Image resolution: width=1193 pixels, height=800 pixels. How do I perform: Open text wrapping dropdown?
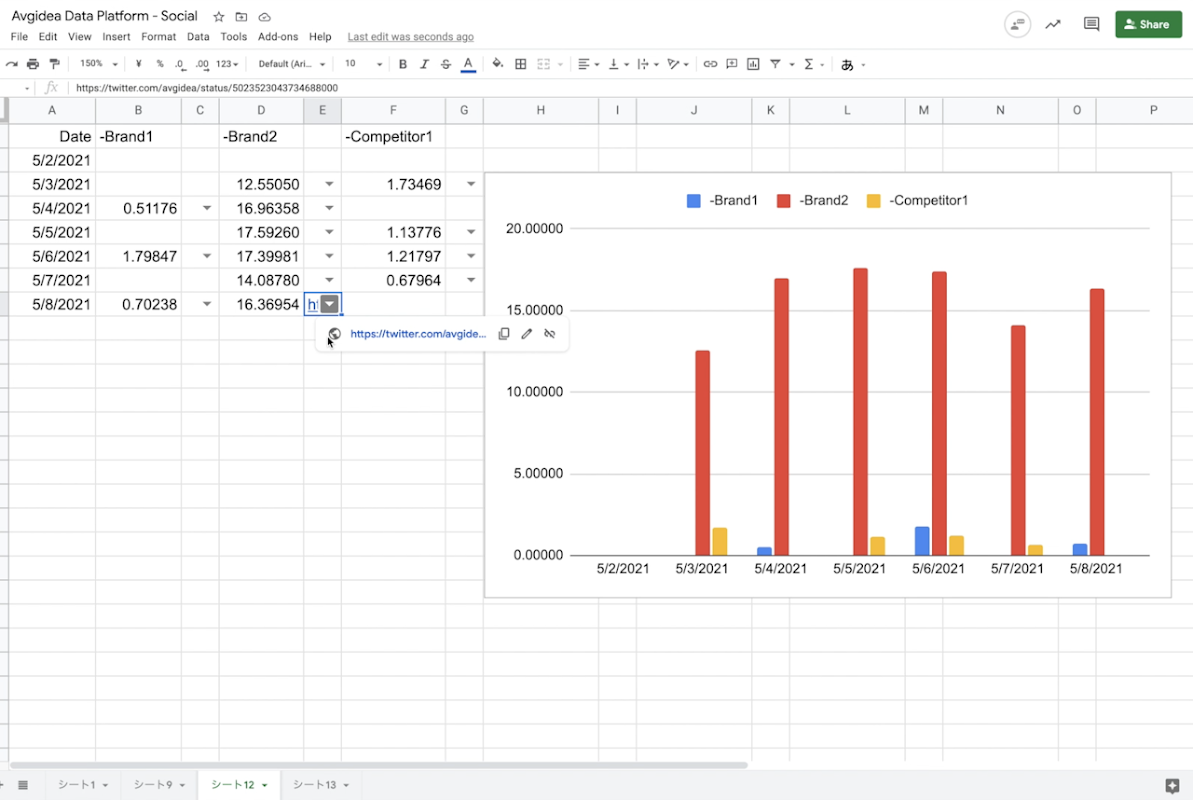click(x=648, y=64)
